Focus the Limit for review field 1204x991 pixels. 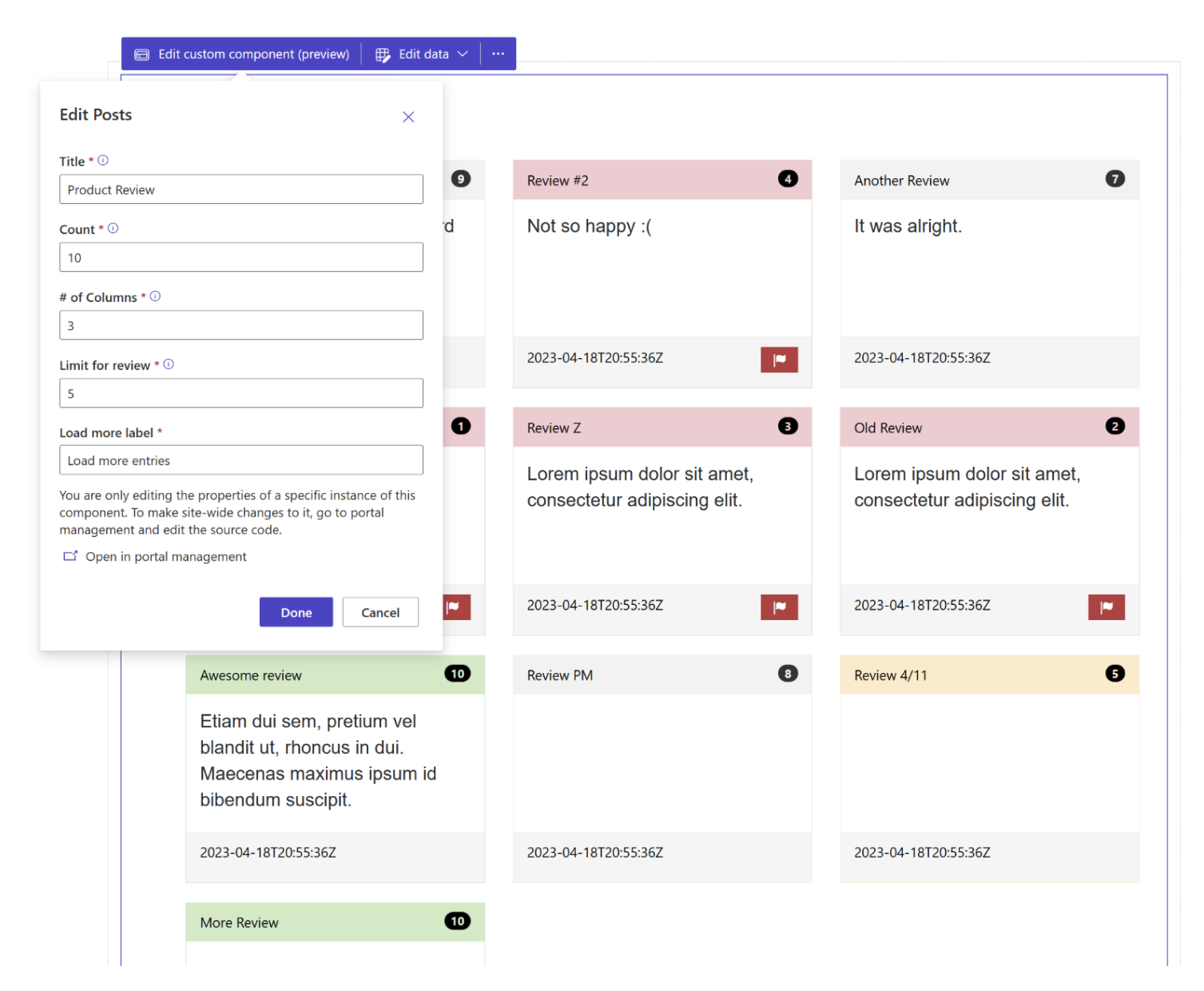[241, 393]
